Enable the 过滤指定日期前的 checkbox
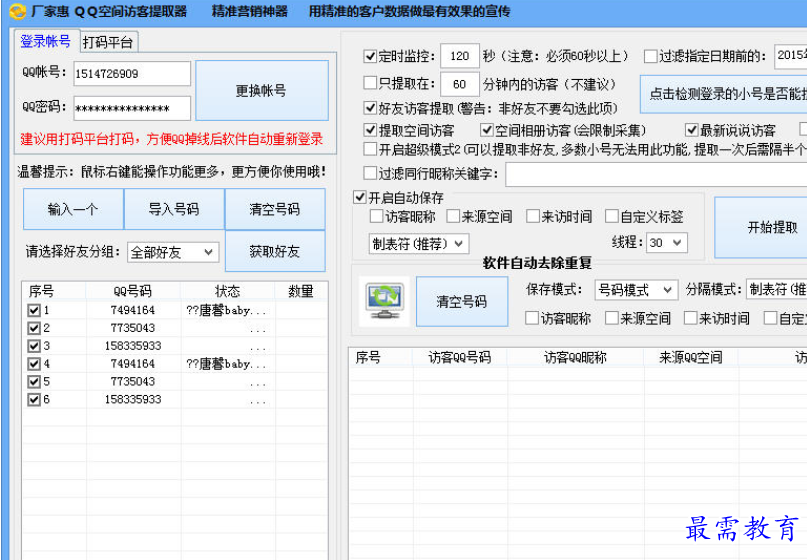Viewport: 807px width, 560px height. [651, 56]
